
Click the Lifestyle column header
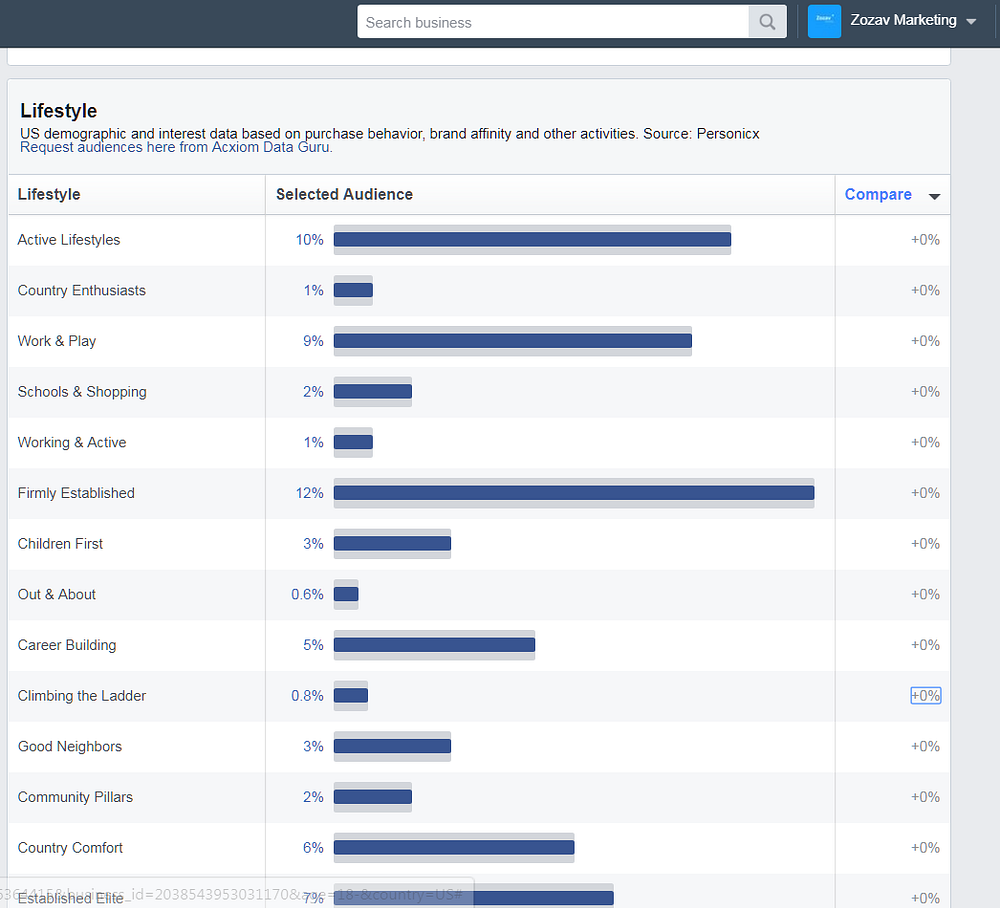[49, 194]
